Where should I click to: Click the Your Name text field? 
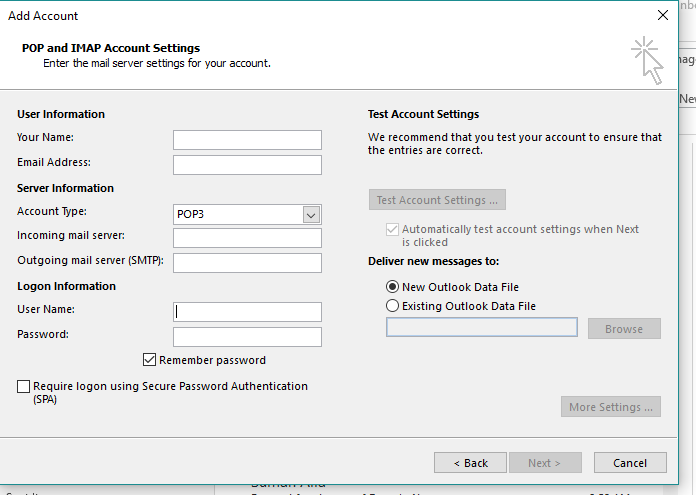point(247,140)
